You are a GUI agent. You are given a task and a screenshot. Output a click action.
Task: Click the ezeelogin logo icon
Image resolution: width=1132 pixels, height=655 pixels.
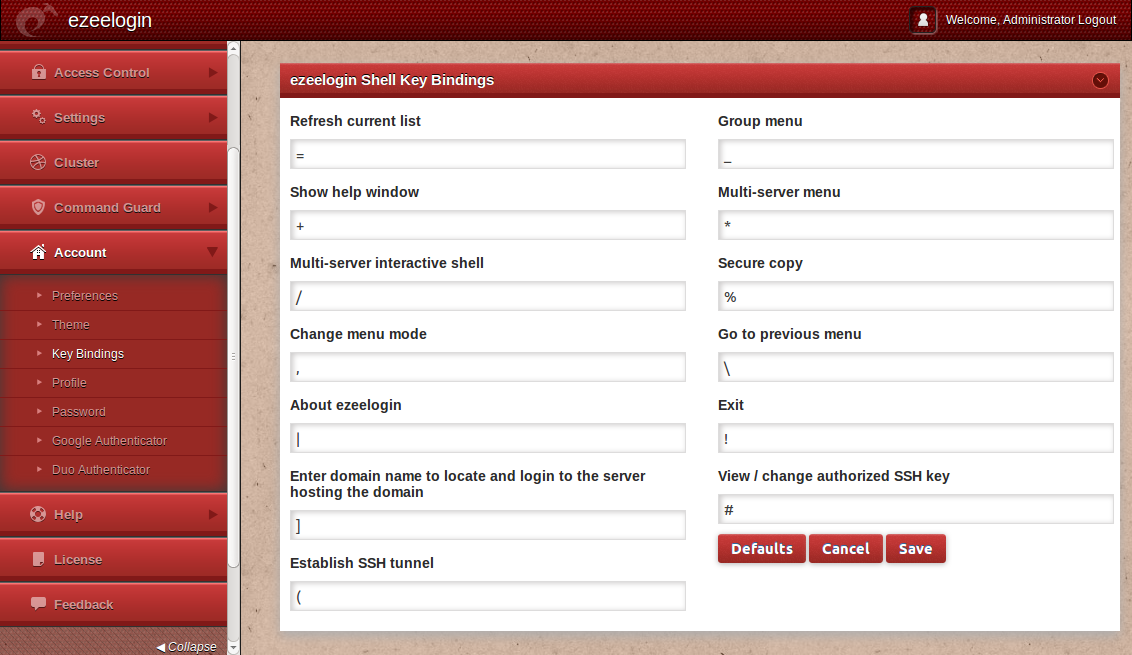35,19
